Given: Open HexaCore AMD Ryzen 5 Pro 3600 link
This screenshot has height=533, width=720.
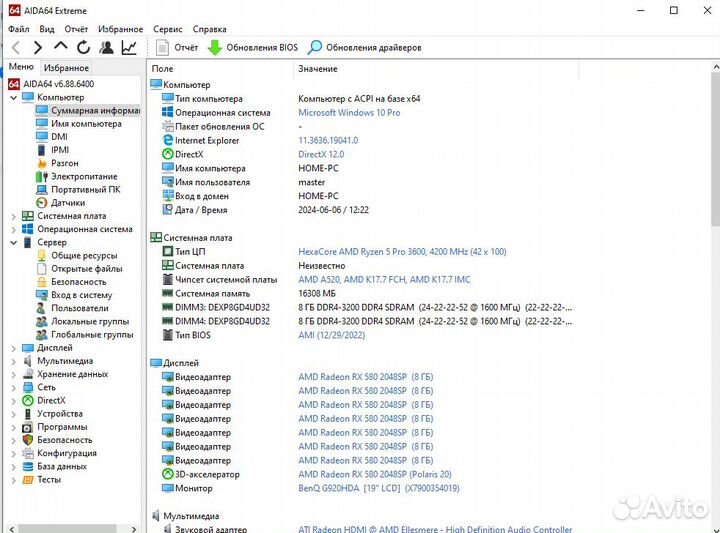Looking at the screenshot, I should click(x=402, y=252).
